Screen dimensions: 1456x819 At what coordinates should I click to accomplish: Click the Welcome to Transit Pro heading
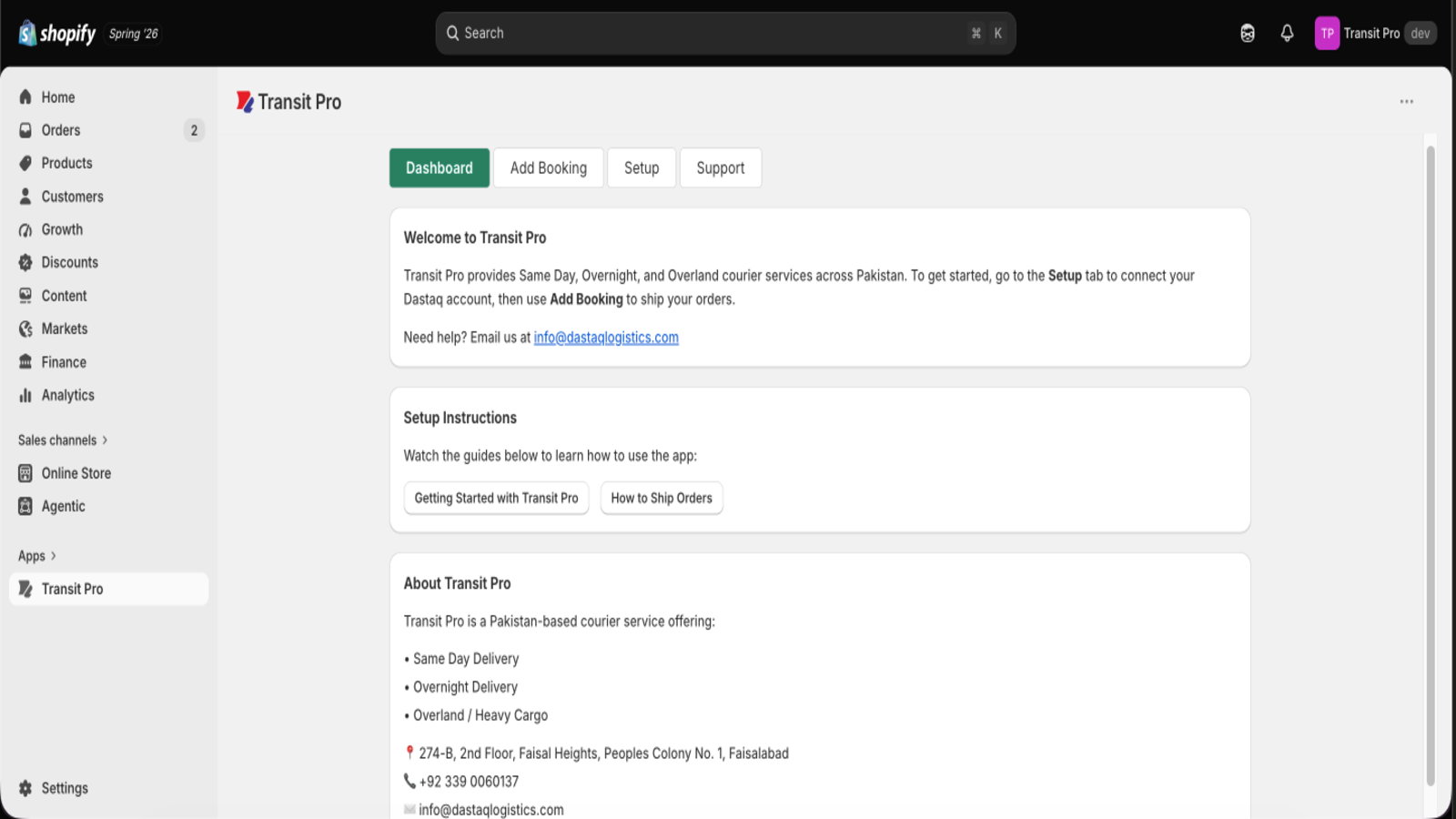475,238
